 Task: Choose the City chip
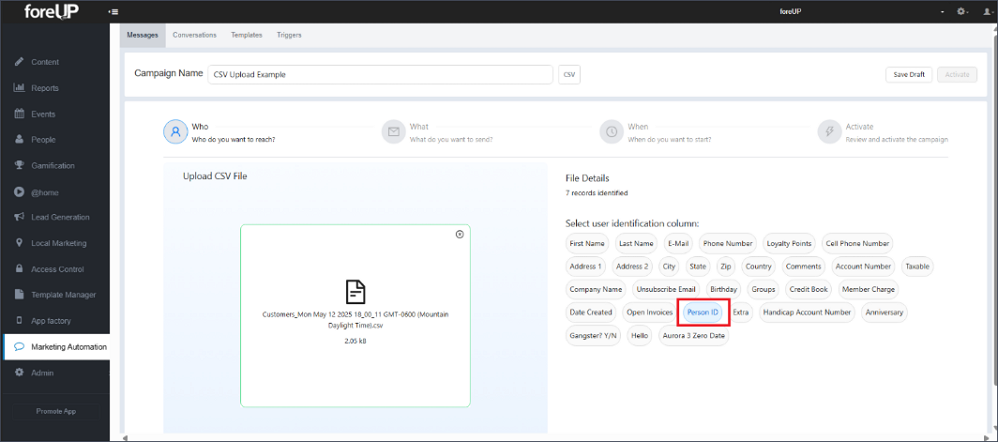669,266
